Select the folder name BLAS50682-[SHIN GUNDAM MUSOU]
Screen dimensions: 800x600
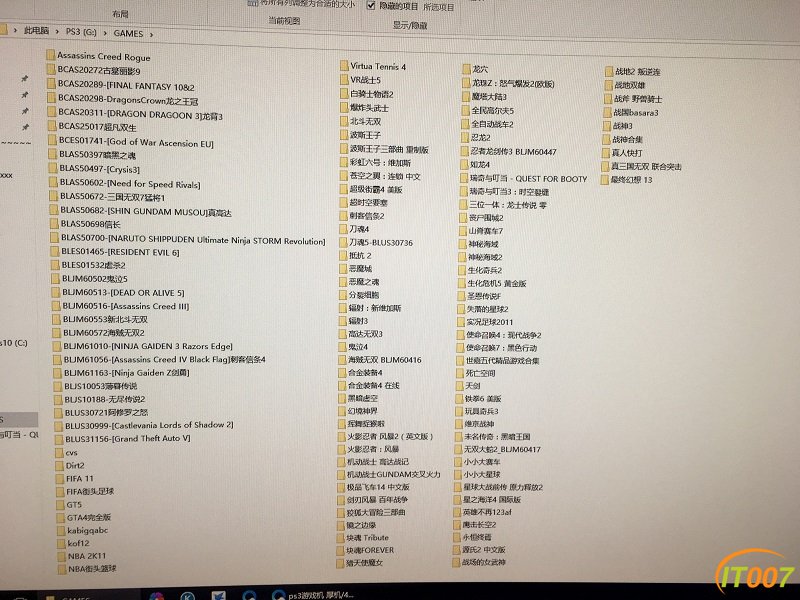point(146,211)
